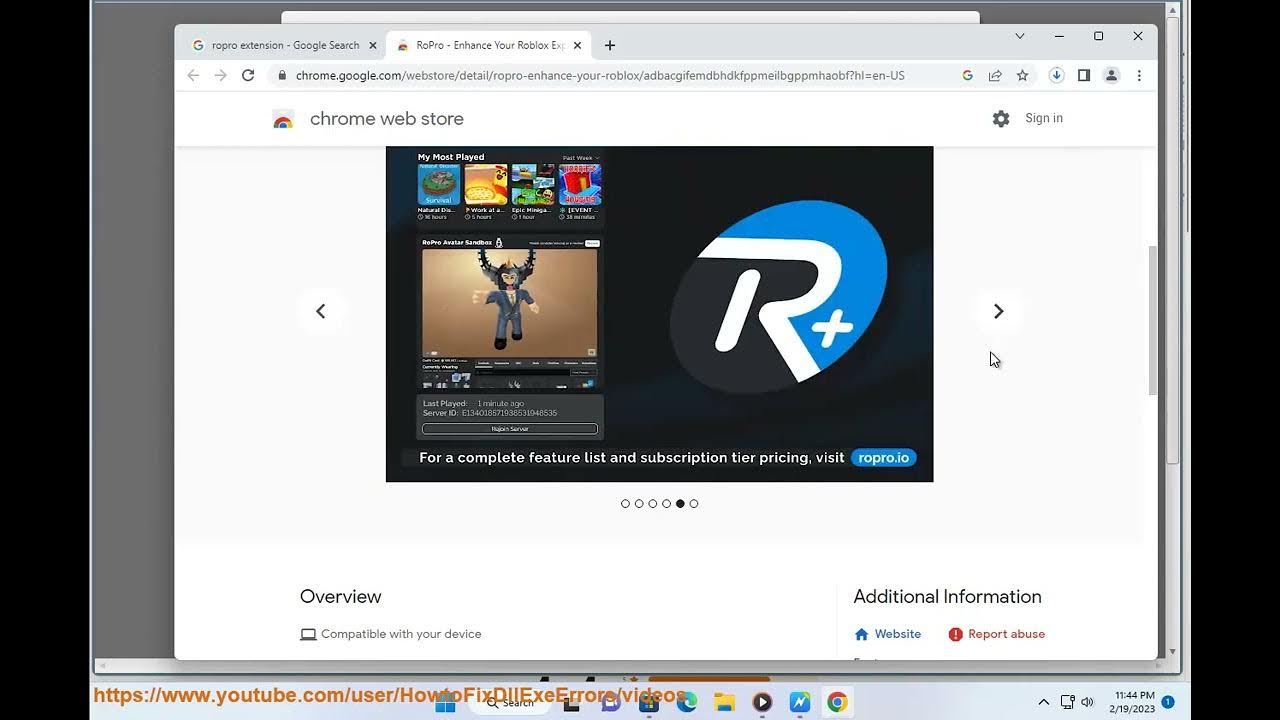Open Google Chrome taskbar icon

click(838, 702)
